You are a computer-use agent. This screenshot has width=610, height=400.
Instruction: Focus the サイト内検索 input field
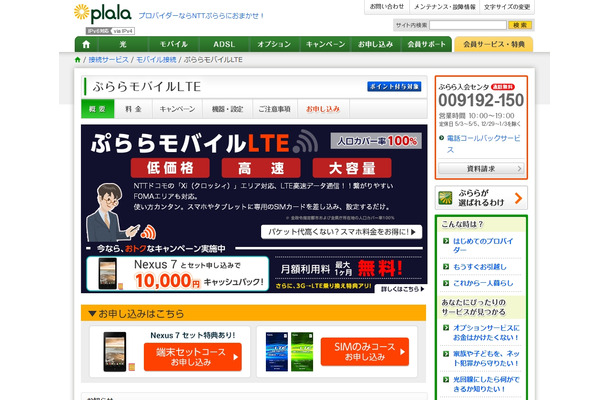click(468, 25)
